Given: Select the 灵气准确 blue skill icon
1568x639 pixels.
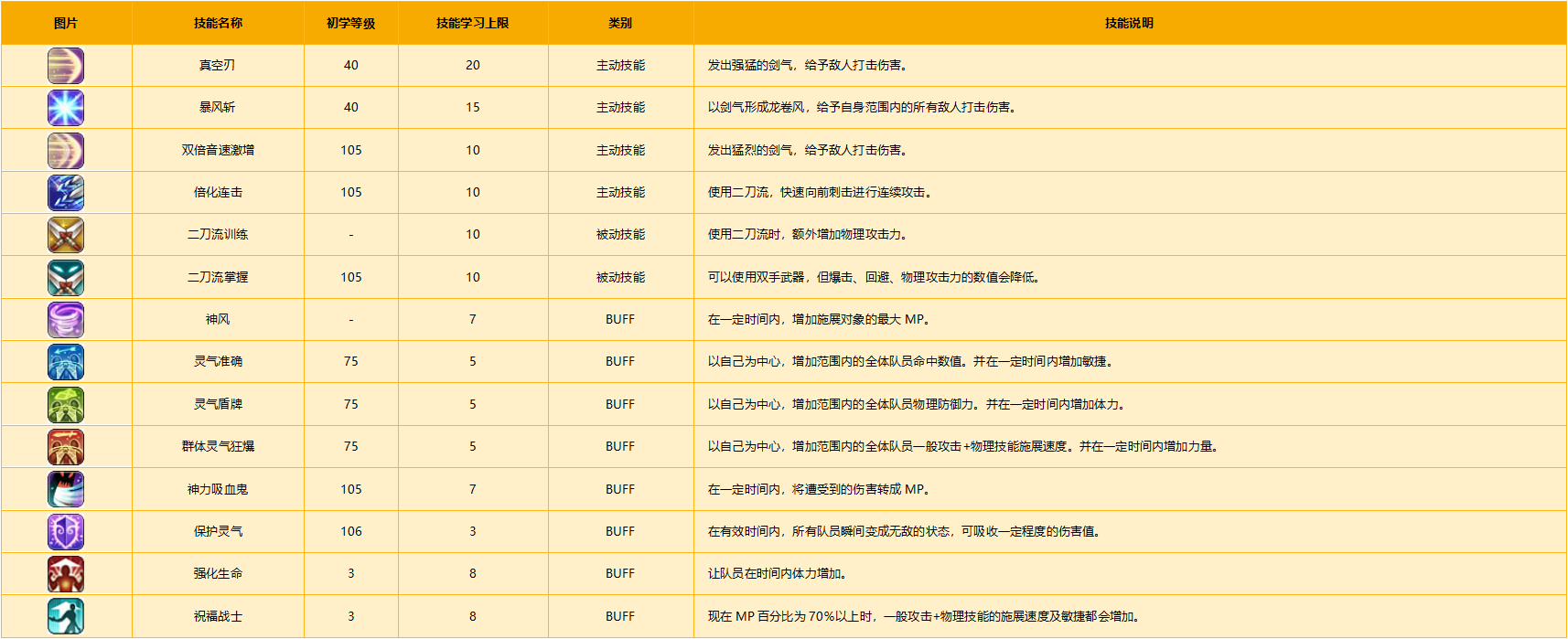Looking at the screenshot, I should pos(66,362).
